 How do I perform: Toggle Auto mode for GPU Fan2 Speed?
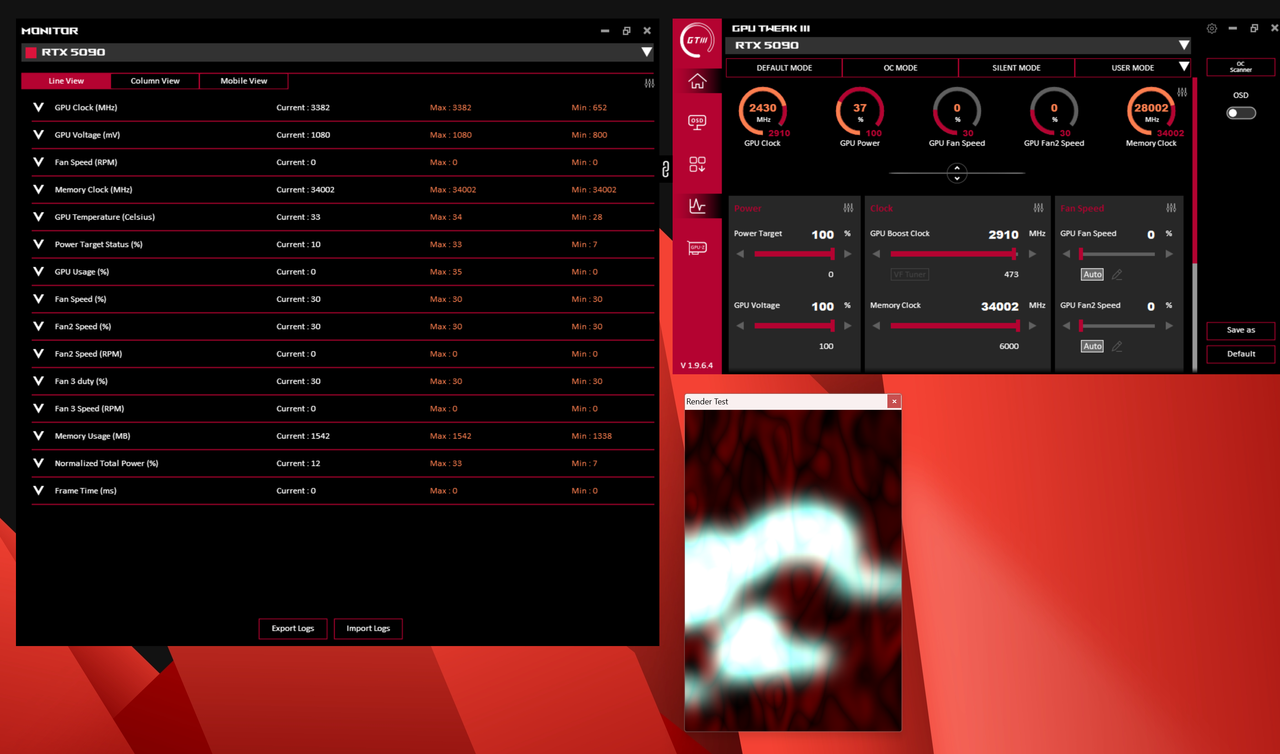tap(1092, 346)
